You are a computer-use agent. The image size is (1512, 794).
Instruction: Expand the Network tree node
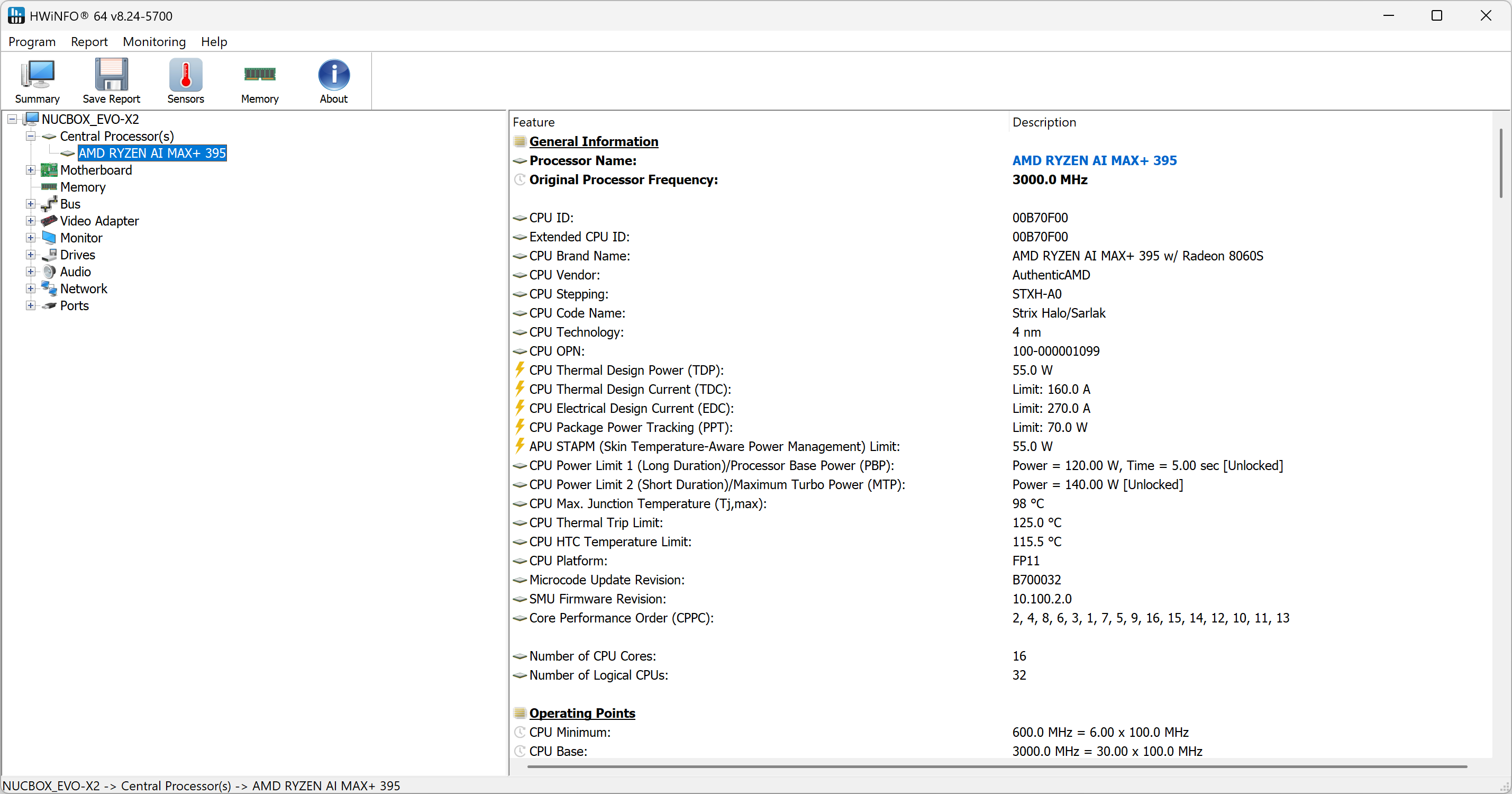pyautogui.click(x=31, y=289)
